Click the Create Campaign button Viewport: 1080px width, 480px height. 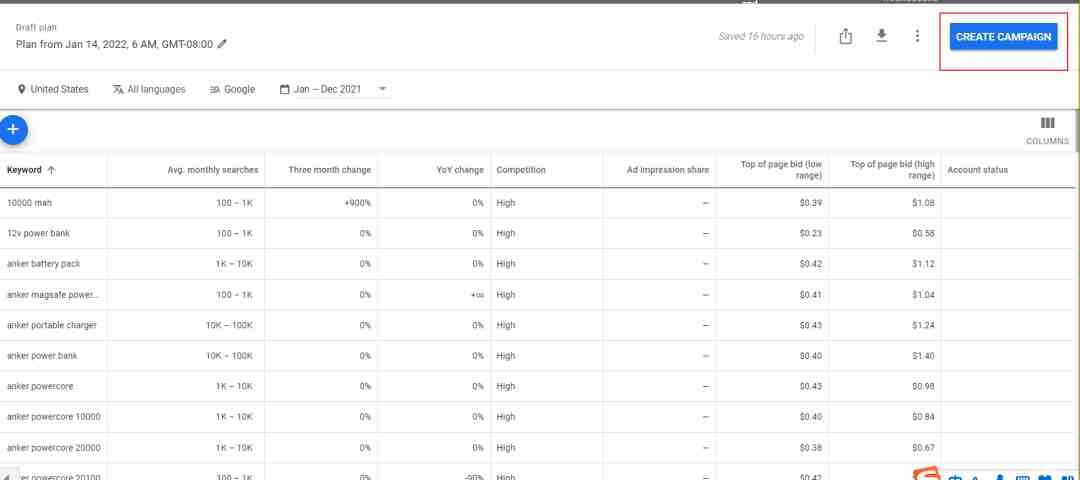[1003, 36]
